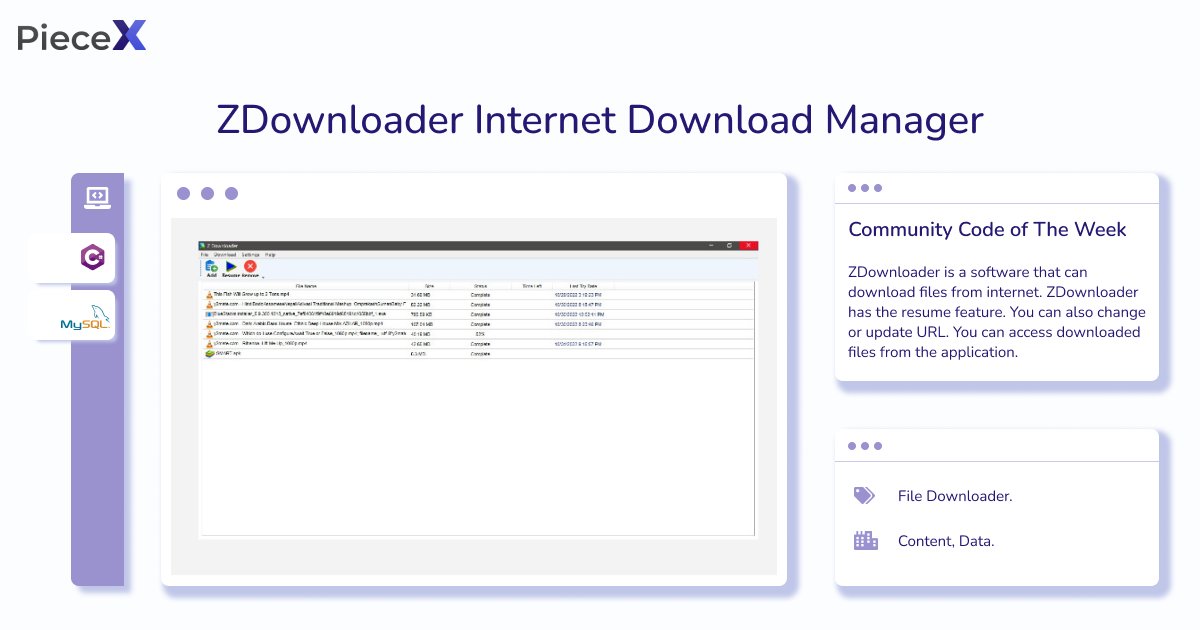Viewport: 1200px width, 630px height.
Task: Click last try date of BlueStacks installer row
Action: (579, 314)
